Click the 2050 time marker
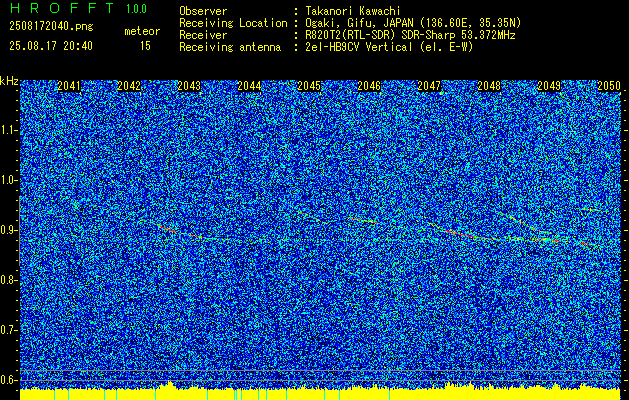 pos(609,86)
